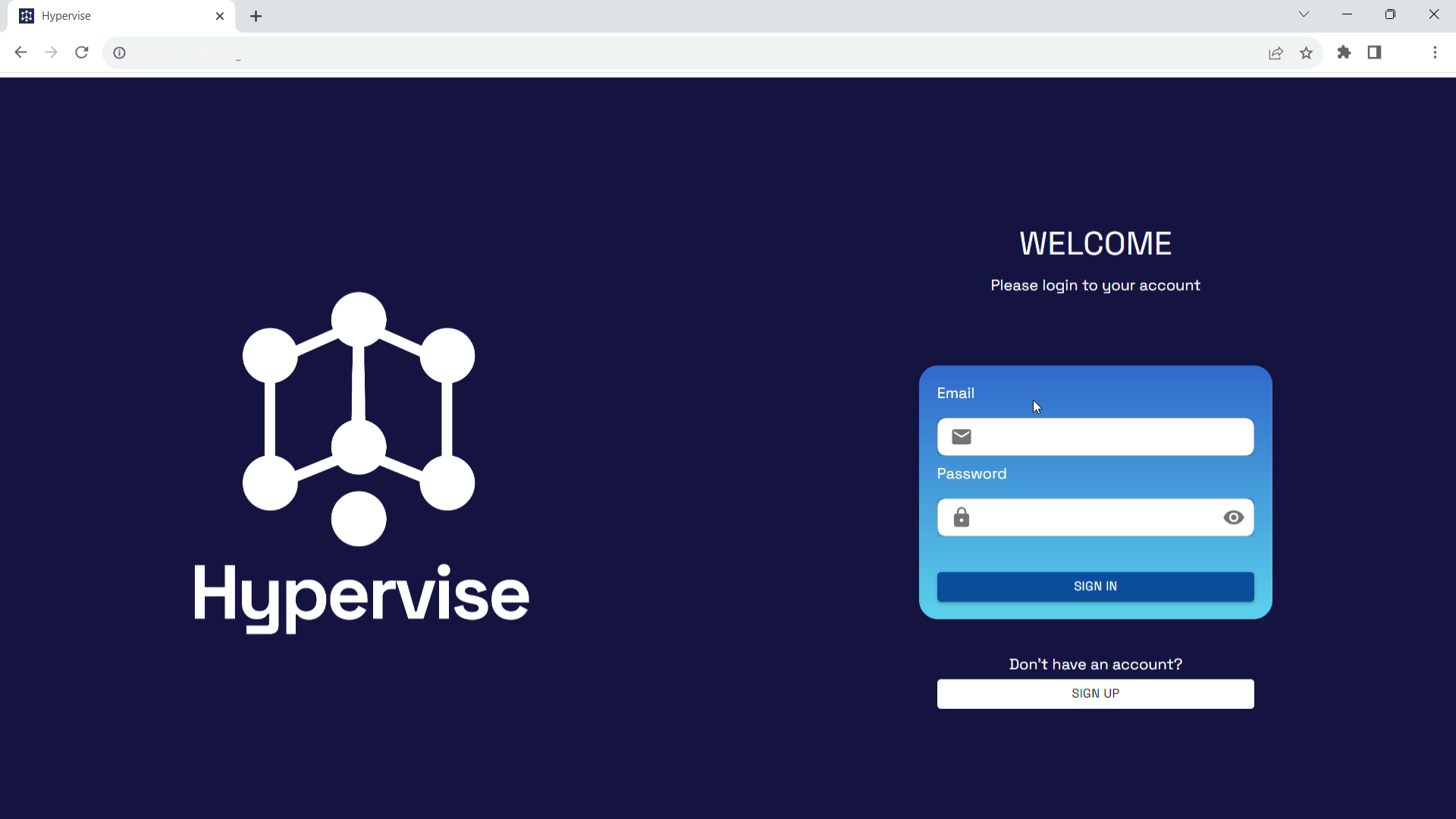Click the Hypervise logo graphic
Screen dimensions: 1456x819
[359, 419]
